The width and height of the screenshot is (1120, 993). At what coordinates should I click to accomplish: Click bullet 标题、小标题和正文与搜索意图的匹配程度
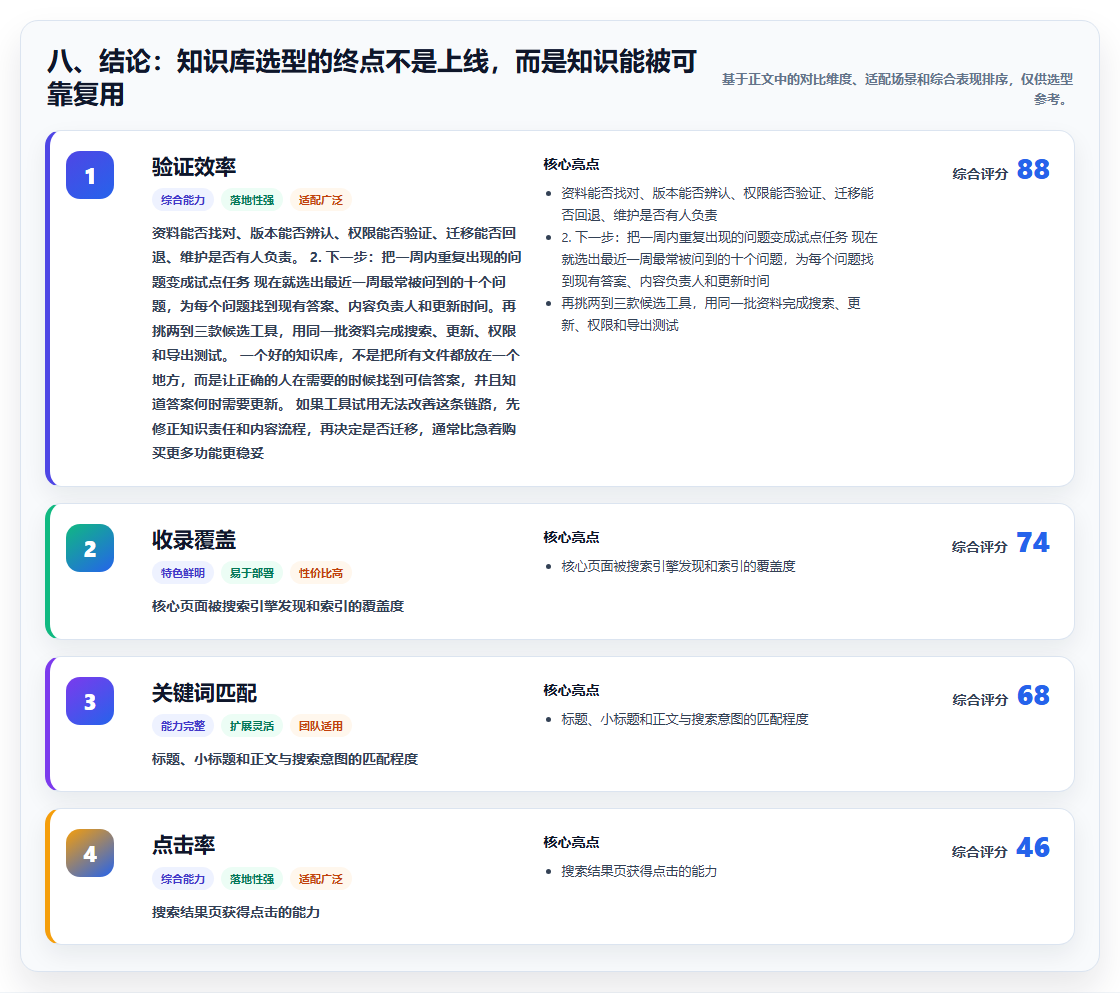click(684, 719)
